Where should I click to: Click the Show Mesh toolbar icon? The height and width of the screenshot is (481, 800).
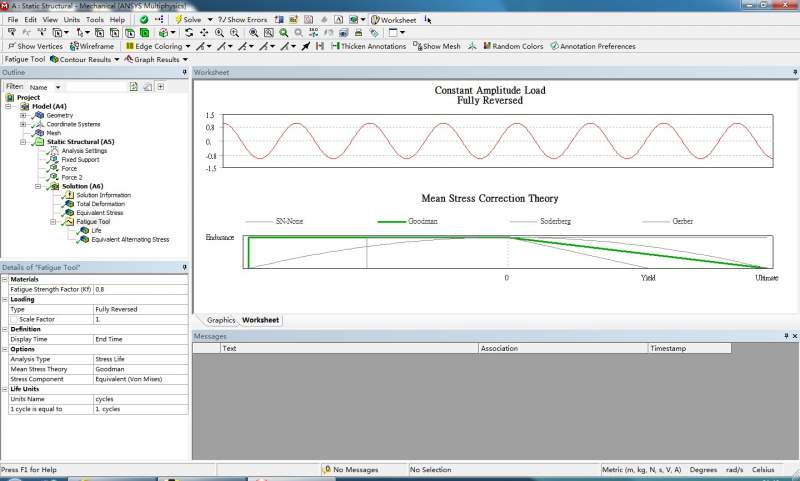[418, 46]
